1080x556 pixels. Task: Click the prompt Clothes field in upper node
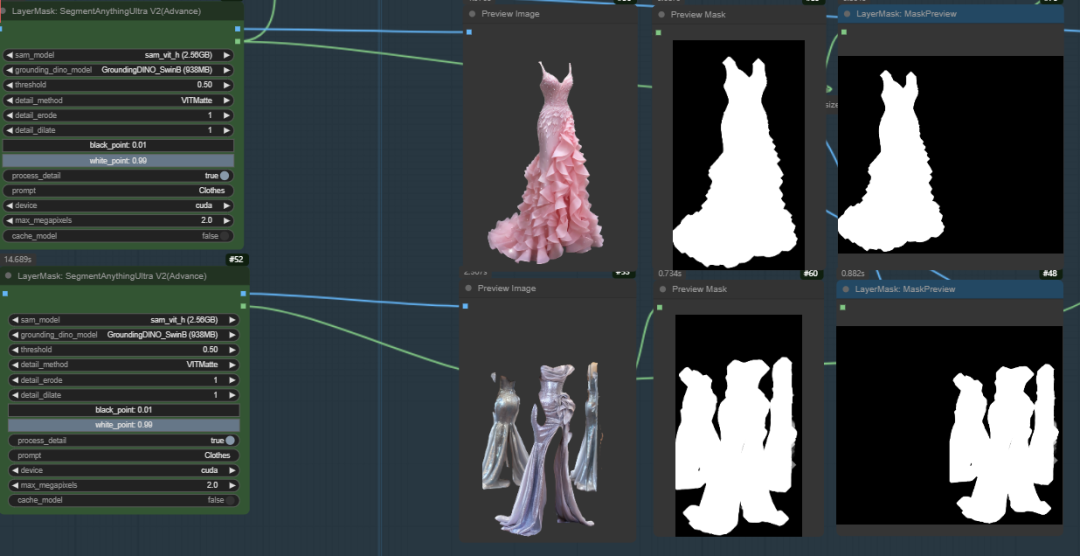pyautogui.click(x=118, y=190)
